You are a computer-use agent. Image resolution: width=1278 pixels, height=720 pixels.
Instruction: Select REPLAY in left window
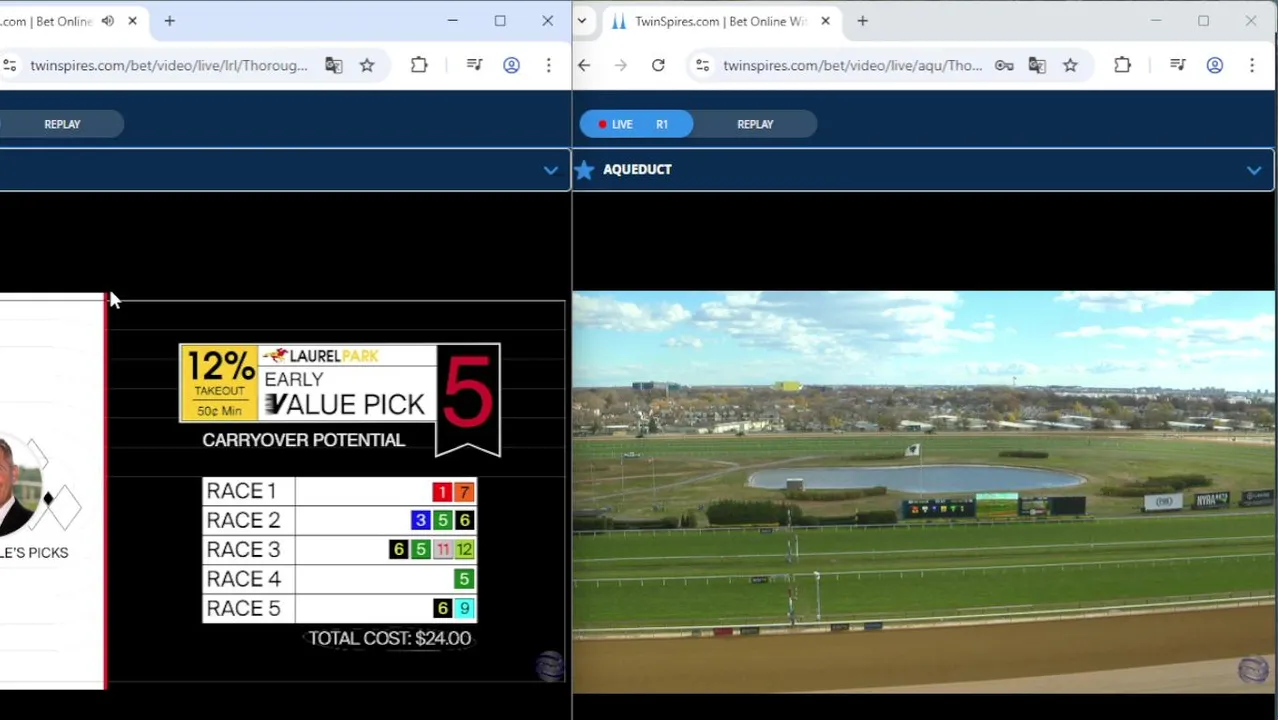(62, 124)
